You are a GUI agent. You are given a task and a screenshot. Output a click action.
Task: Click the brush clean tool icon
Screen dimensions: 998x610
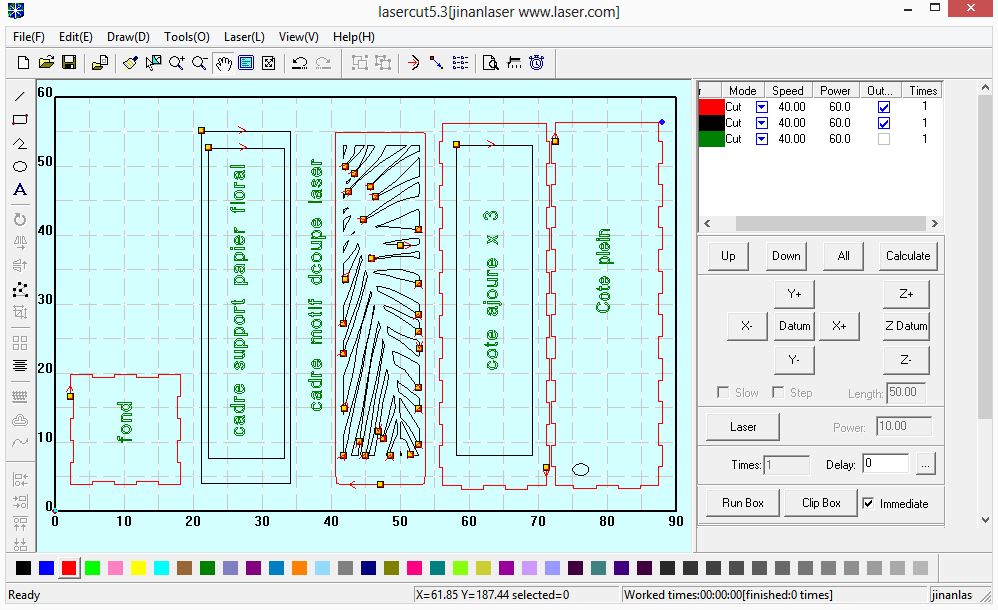tap(130, 62)
